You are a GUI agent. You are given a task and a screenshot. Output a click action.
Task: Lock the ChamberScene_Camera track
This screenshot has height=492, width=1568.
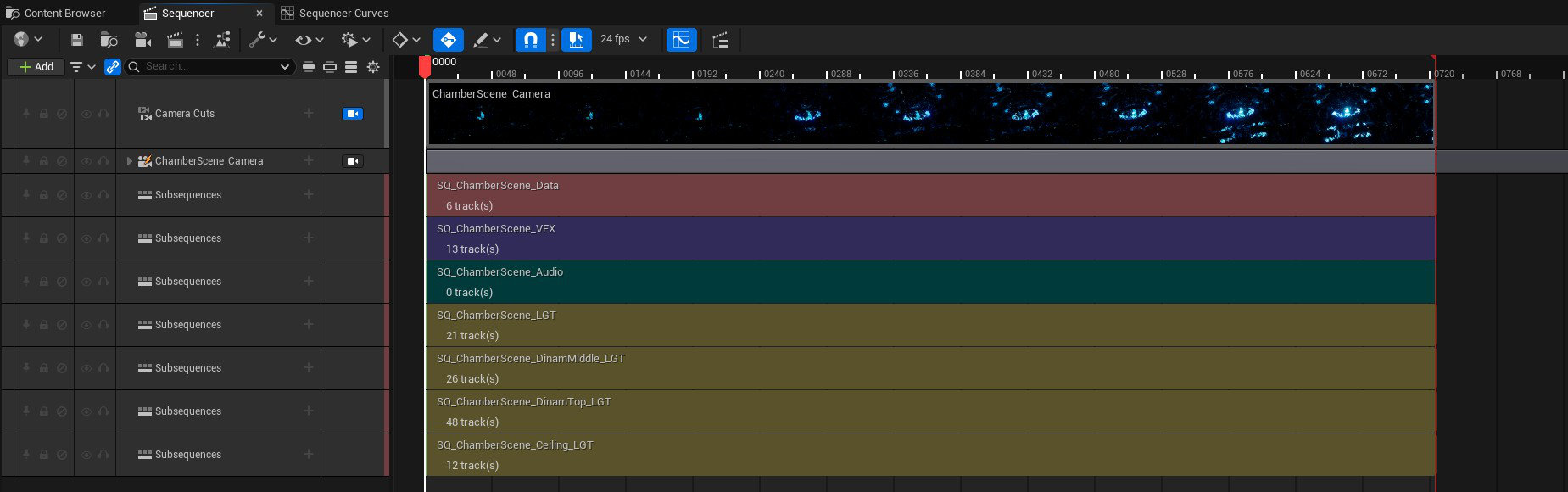(x=43, y=161)
